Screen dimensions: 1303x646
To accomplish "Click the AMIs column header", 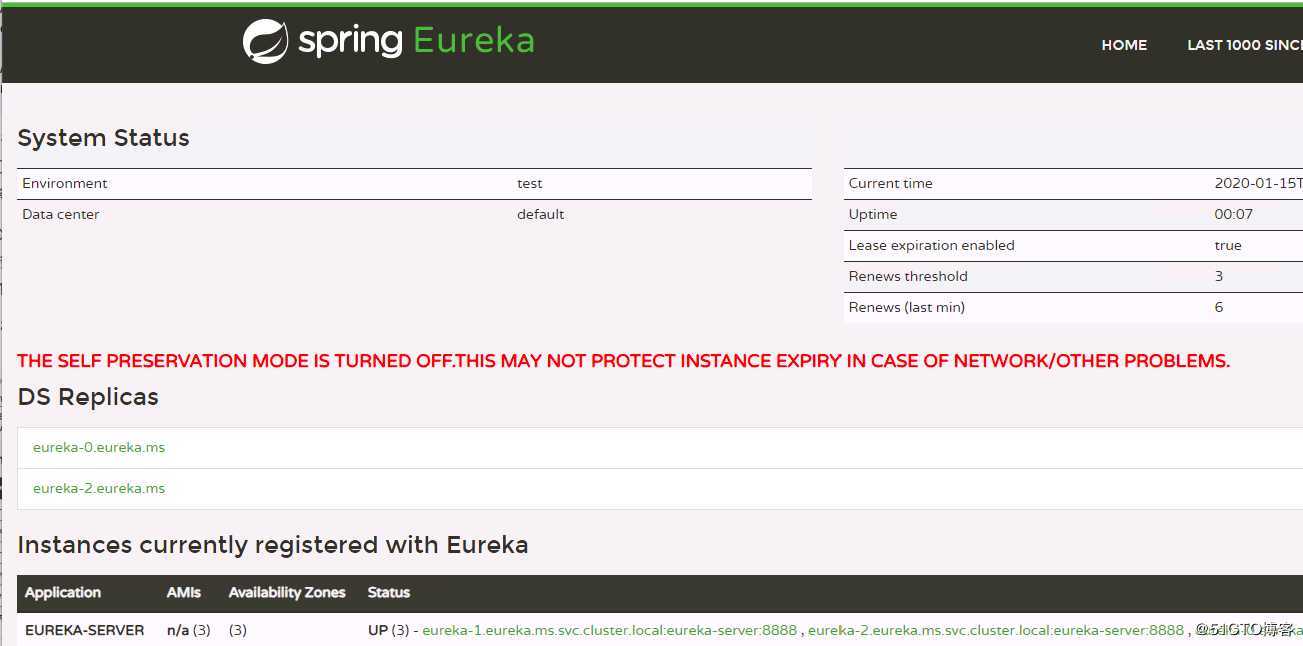I will click(x=184, y=592).
